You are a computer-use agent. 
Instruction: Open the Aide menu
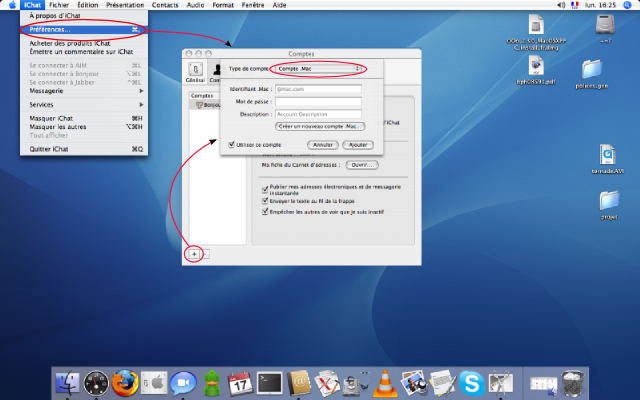click(x=279, y=5)
